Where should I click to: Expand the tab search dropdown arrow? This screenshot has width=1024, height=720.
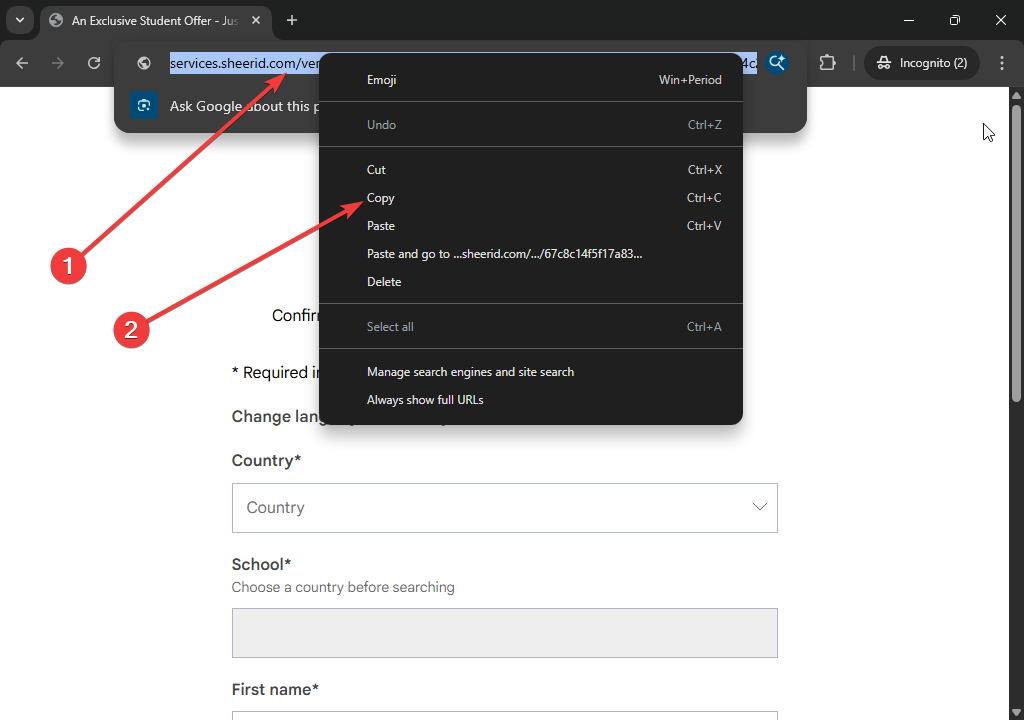[19, 20]
